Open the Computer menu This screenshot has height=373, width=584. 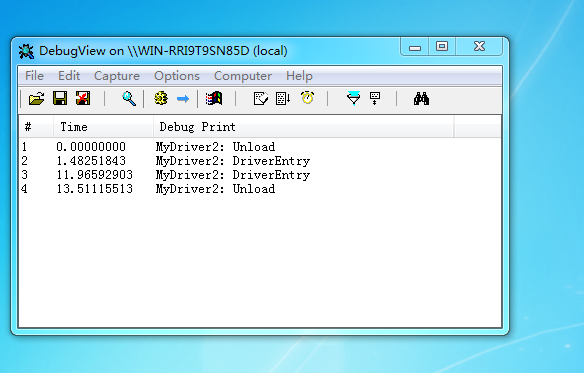tap(243, 76)
